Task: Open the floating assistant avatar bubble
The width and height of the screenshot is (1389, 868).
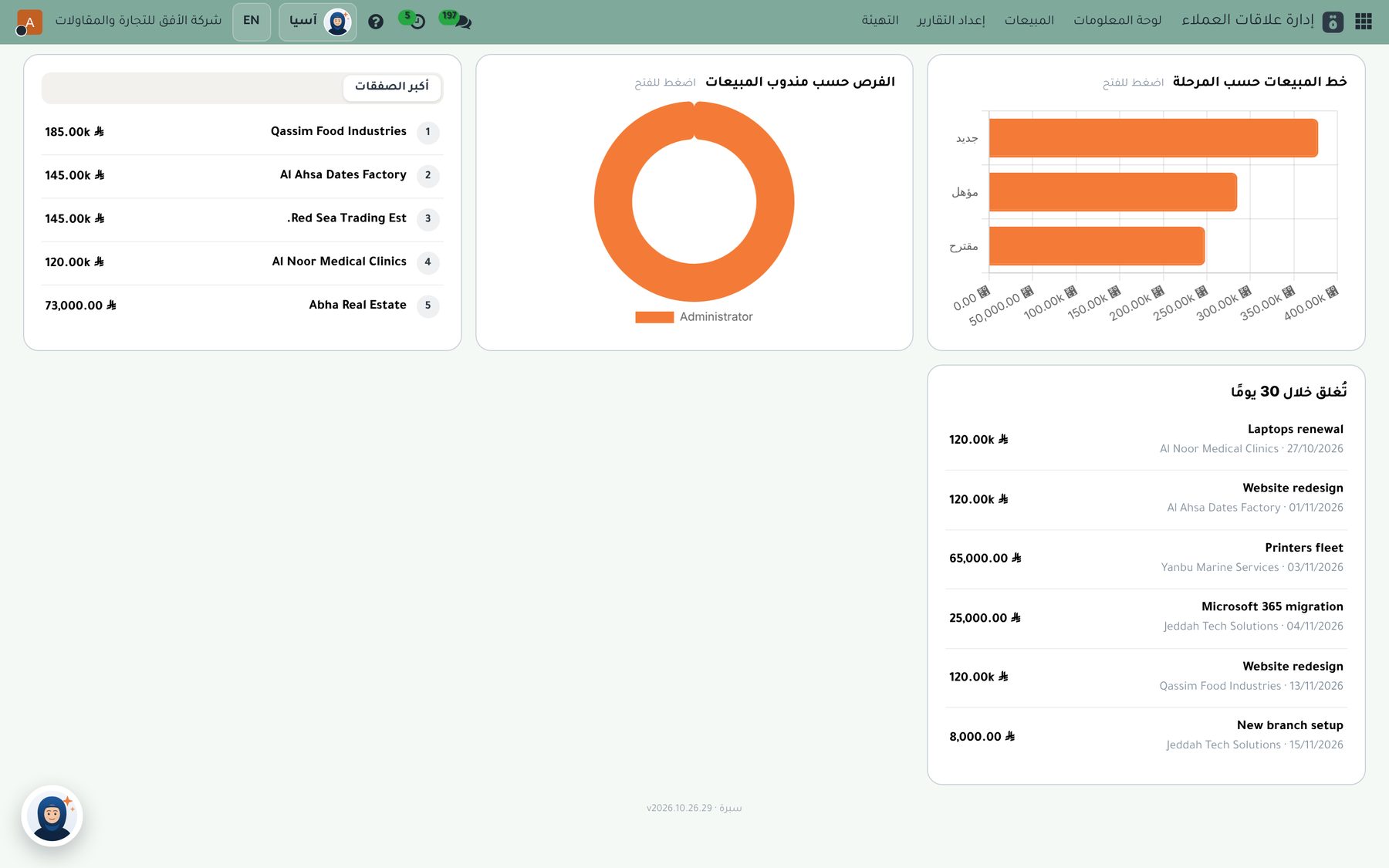Action: click(52, 816)
